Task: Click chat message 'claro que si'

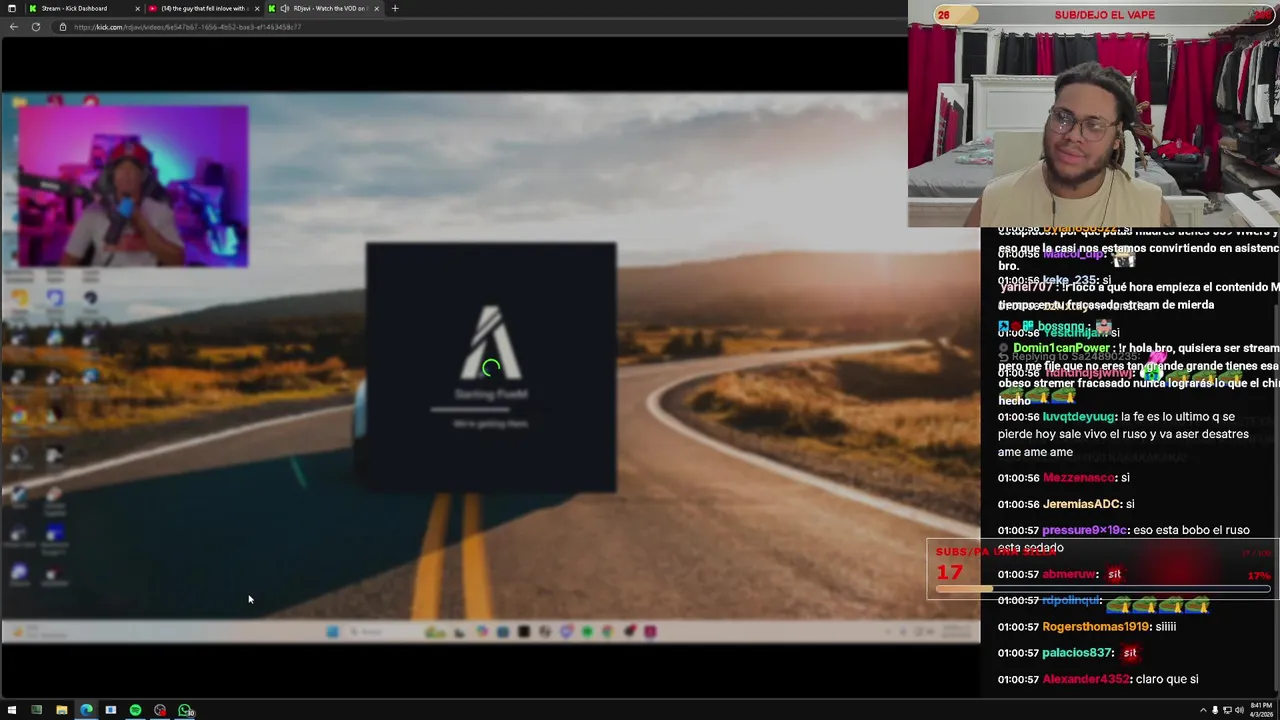Action: pos(1168,680)
